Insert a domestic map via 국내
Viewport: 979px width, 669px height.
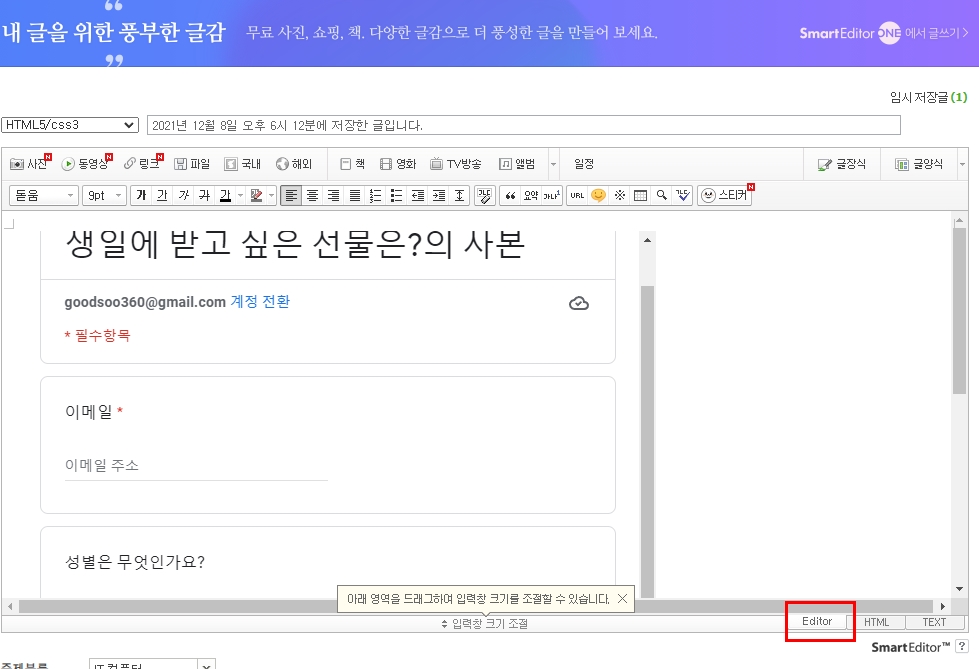click(x=243, y=164)
